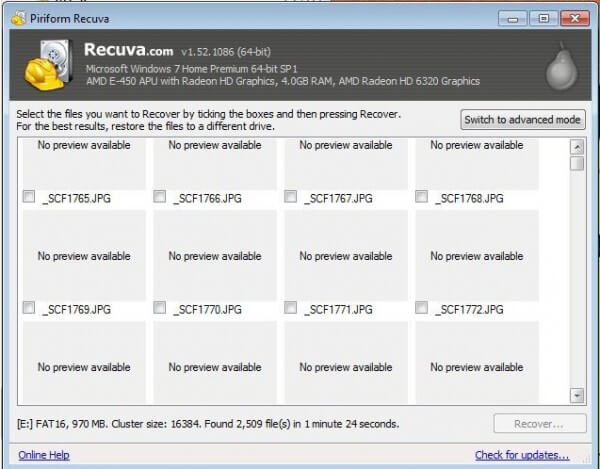Click the vertical scrollbar thumb

[577, 163]
